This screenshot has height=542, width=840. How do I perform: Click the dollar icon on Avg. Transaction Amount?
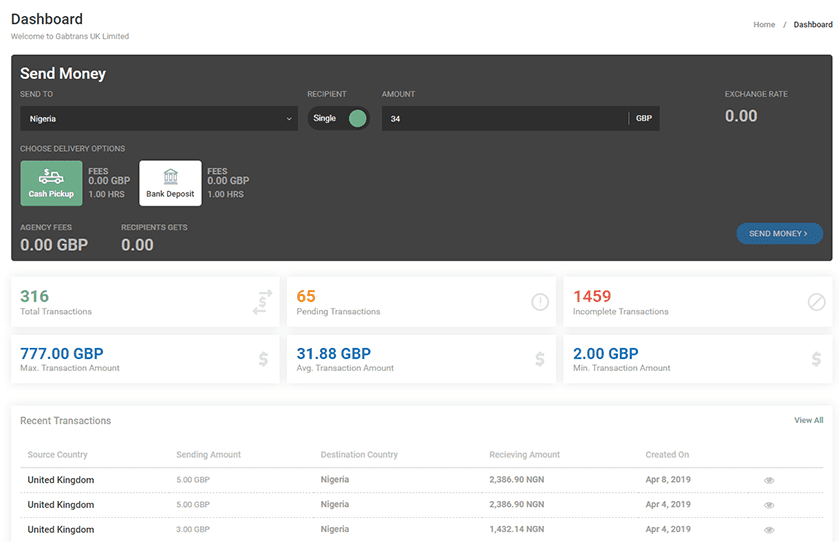click(540, 359)
